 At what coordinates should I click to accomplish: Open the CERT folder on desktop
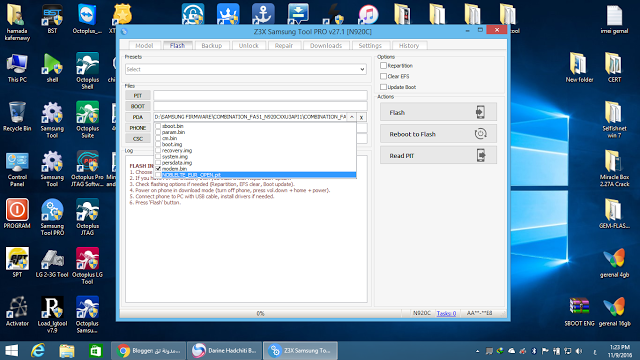click(614, 68)
